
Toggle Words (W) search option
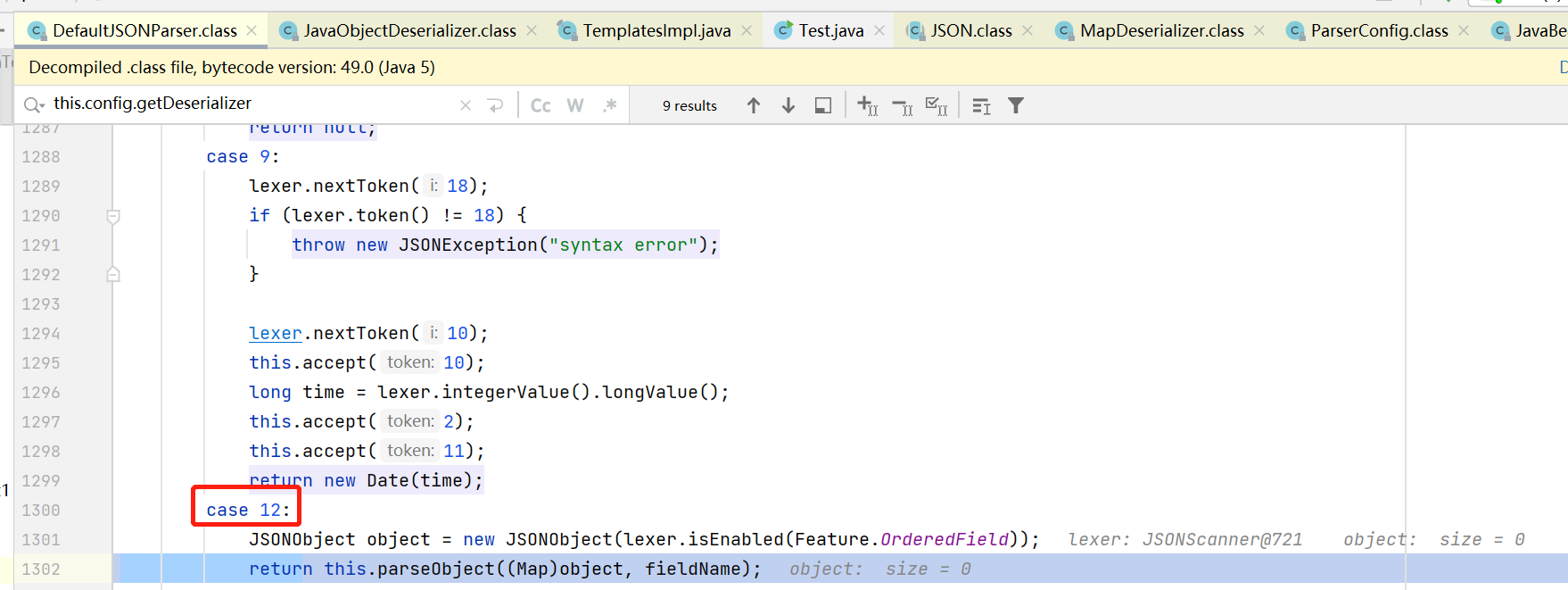[x=575, y=105]
